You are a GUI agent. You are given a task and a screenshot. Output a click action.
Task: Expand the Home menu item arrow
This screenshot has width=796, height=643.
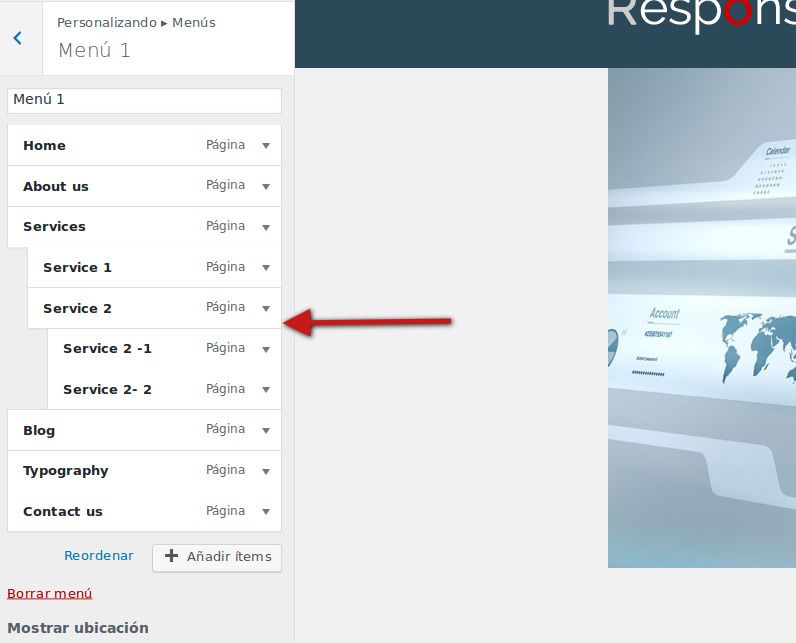(x=266, y=146)
